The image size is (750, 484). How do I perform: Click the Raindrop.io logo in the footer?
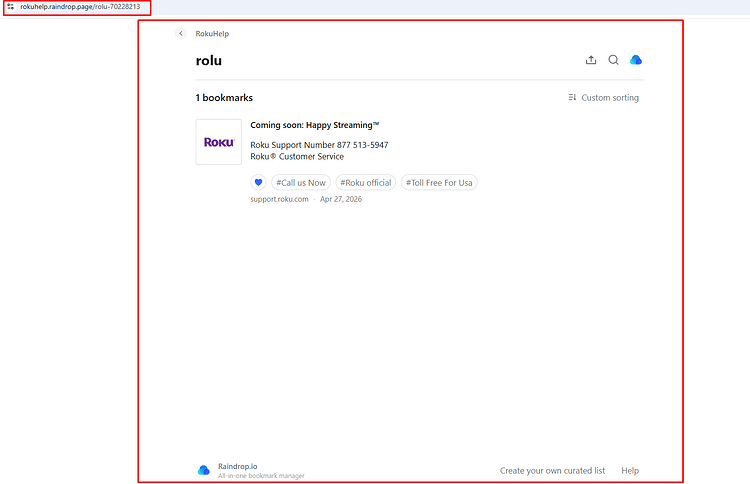[x=204, y=470]
